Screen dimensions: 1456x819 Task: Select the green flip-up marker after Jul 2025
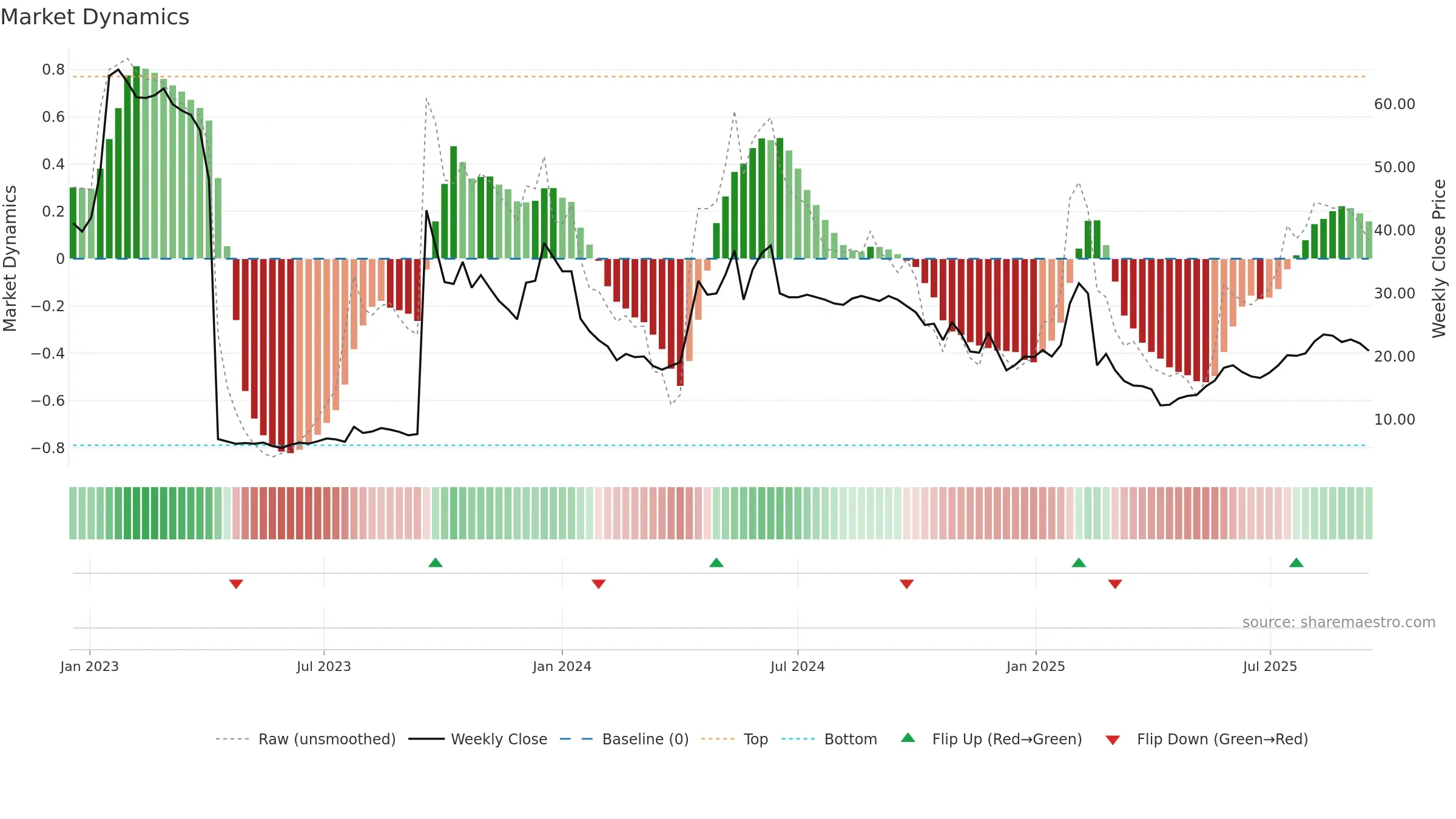click(1296, 562)
